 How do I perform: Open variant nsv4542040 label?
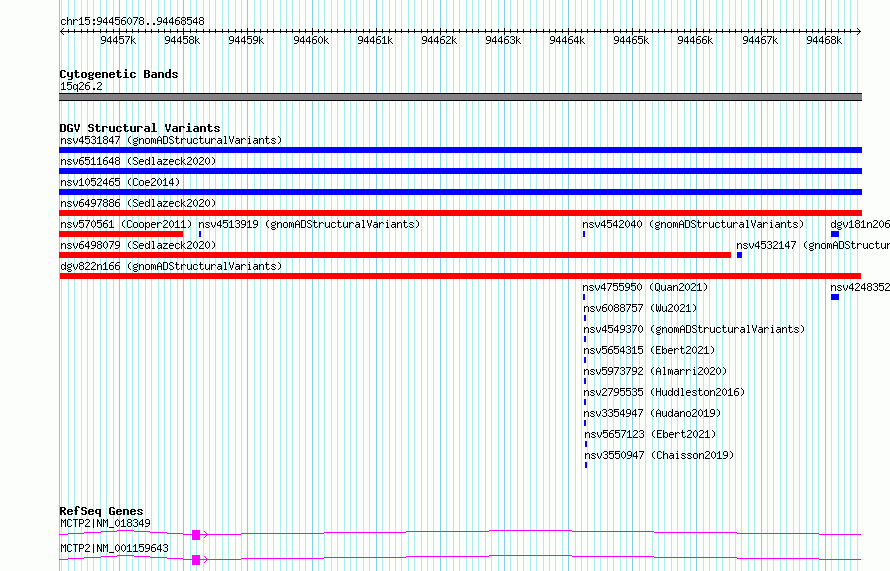pyautogui.click(x=693, y=224)
